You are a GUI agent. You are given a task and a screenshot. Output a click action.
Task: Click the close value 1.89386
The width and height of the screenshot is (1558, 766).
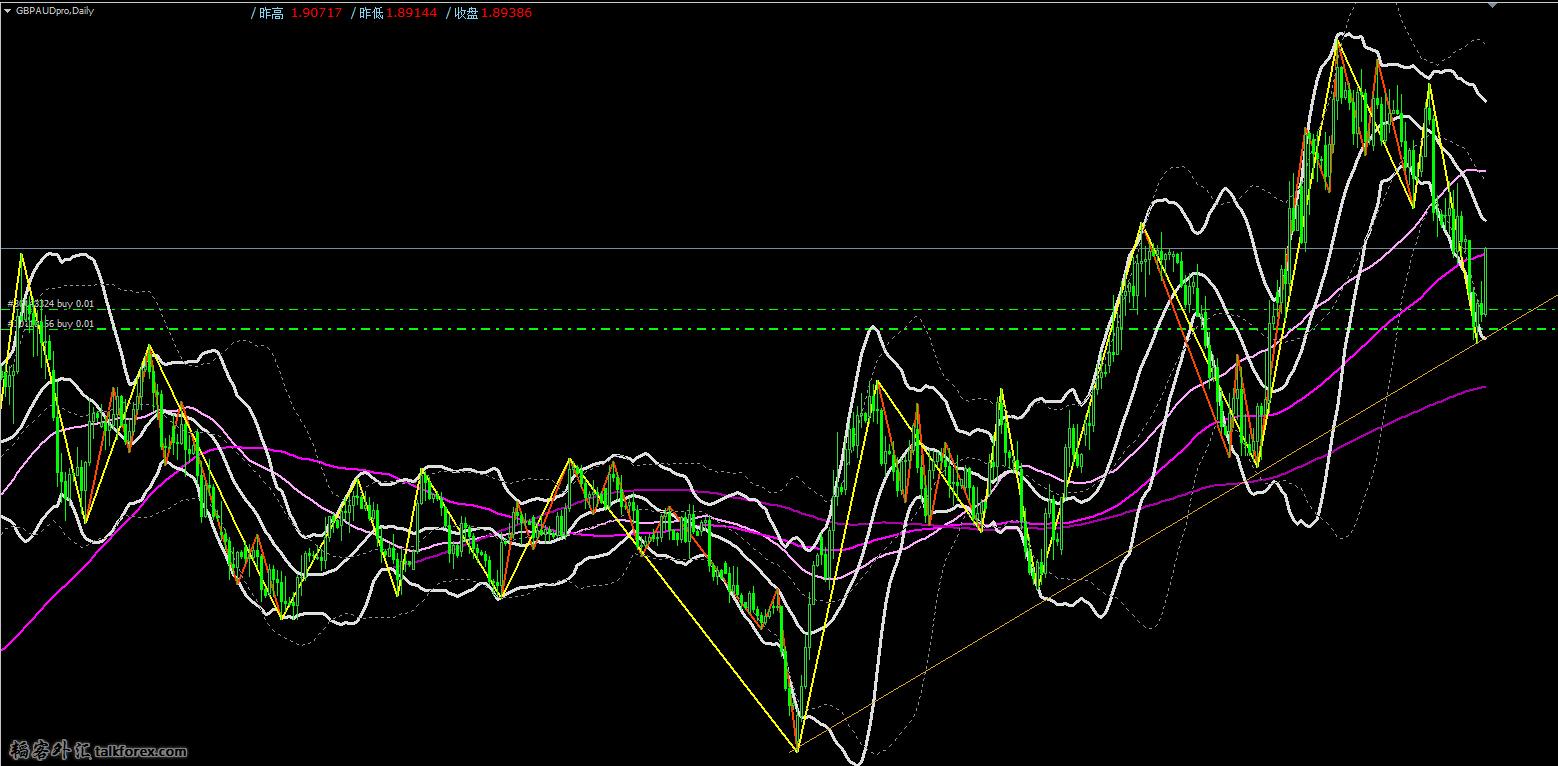[x=506, y=13]
